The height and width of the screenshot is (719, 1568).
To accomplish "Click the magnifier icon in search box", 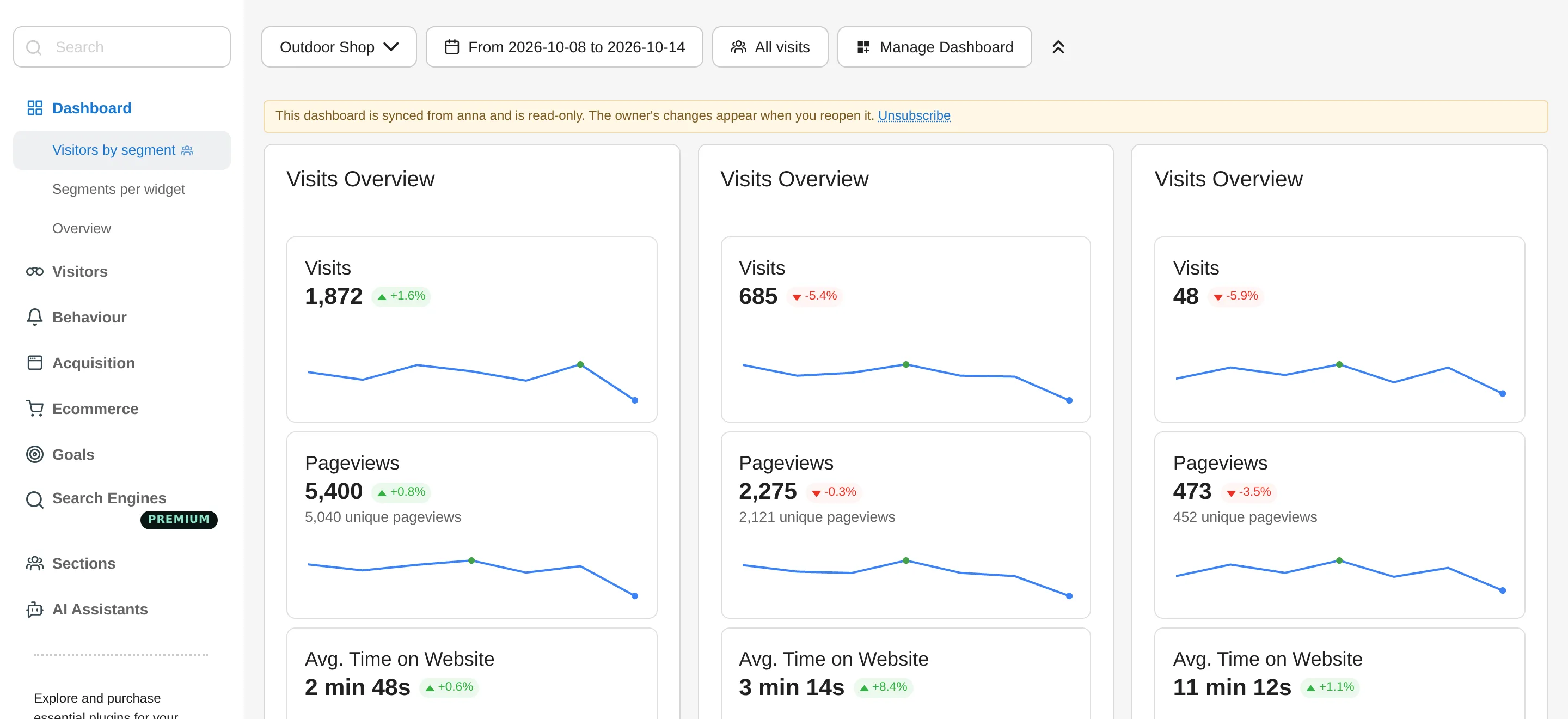I will click(x=34, y=47).
